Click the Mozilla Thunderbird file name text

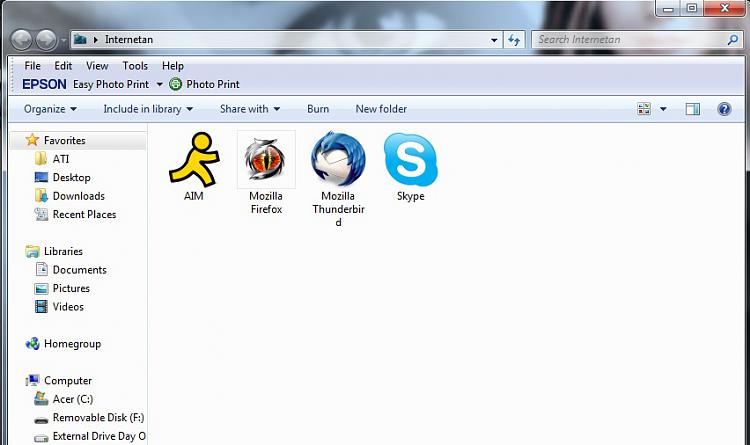coord(338,209)
